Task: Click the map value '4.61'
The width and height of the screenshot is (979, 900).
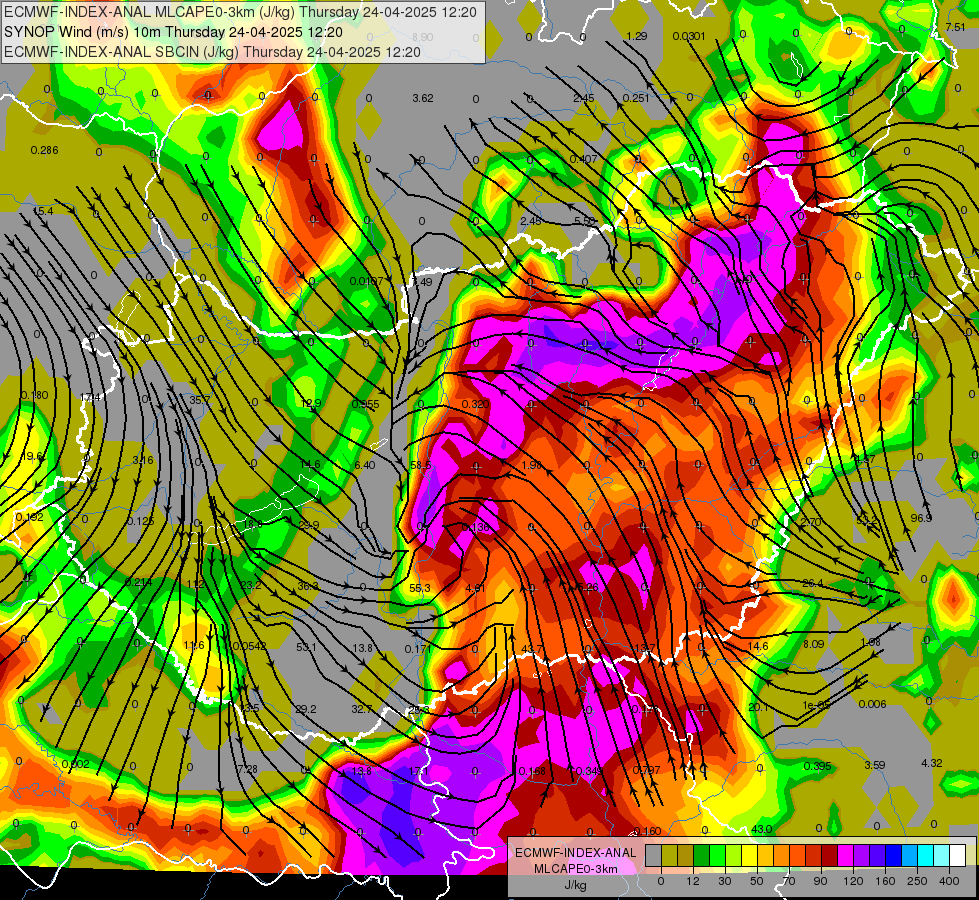Action: [x=476, y=588]
